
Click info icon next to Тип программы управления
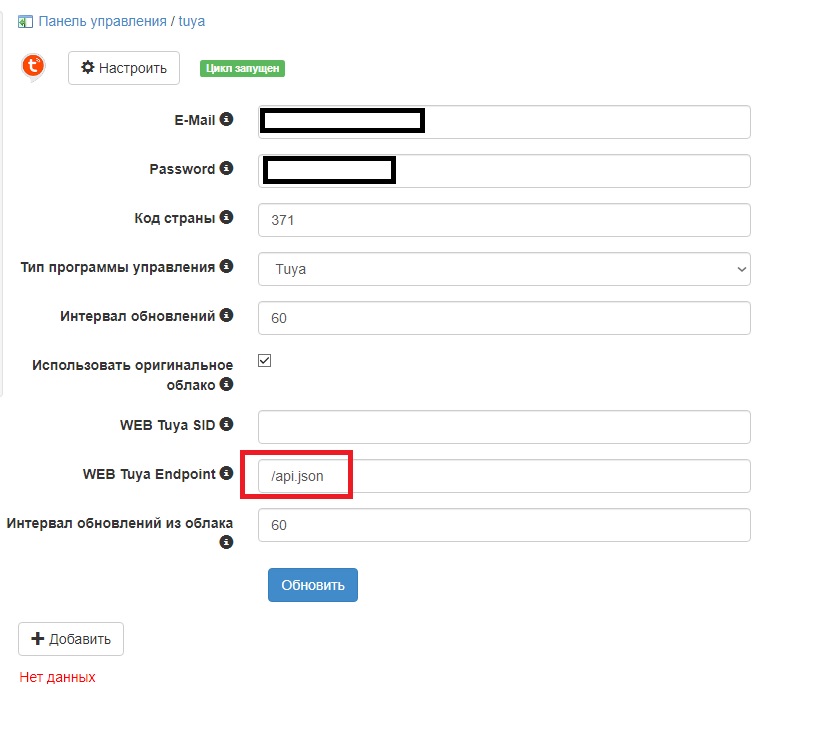(227, 267)
